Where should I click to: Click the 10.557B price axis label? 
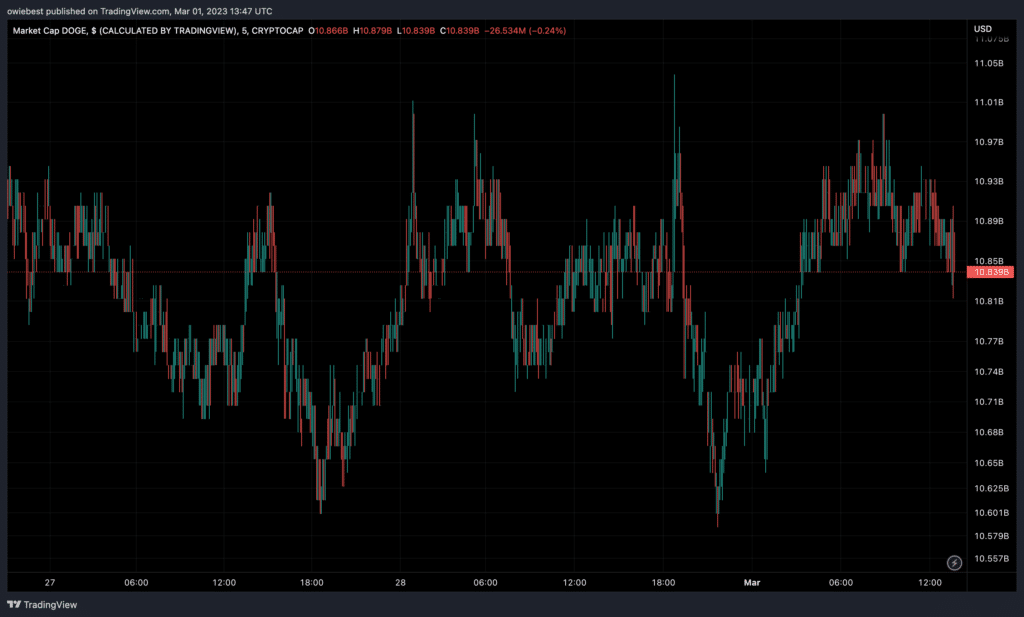coord(991,559)
